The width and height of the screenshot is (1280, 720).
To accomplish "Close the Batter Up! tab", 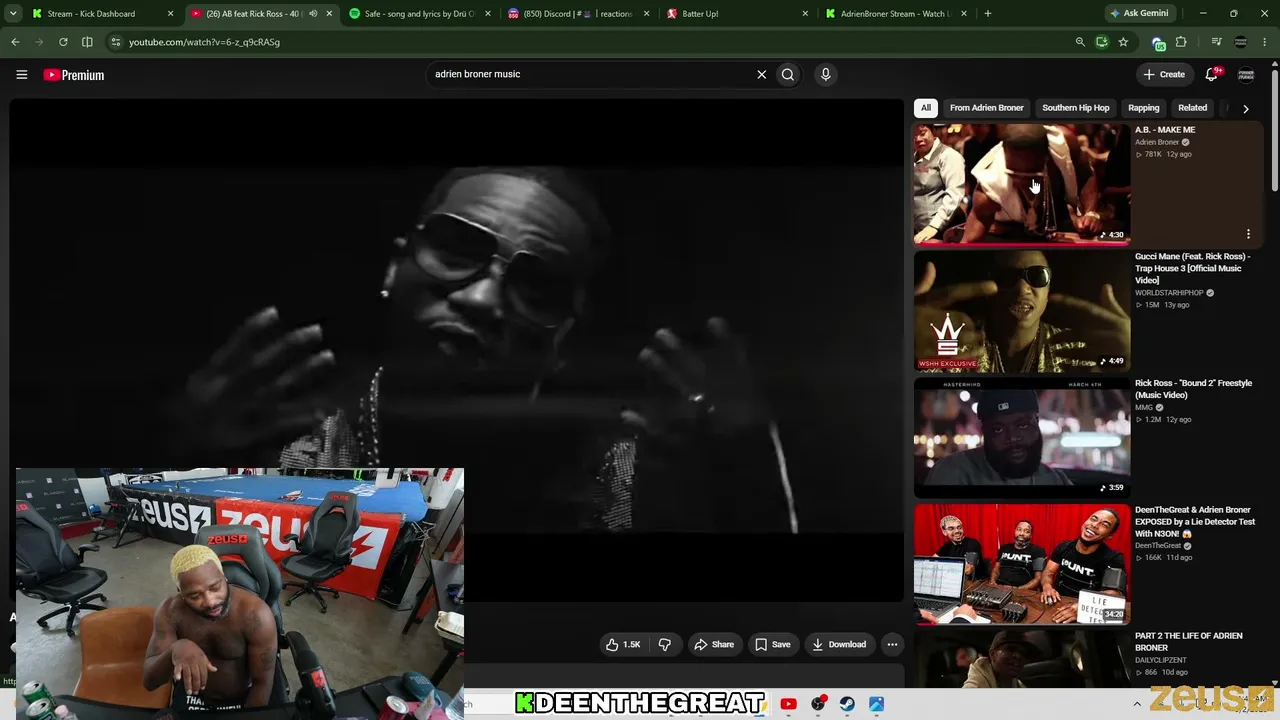I will 806,14.
